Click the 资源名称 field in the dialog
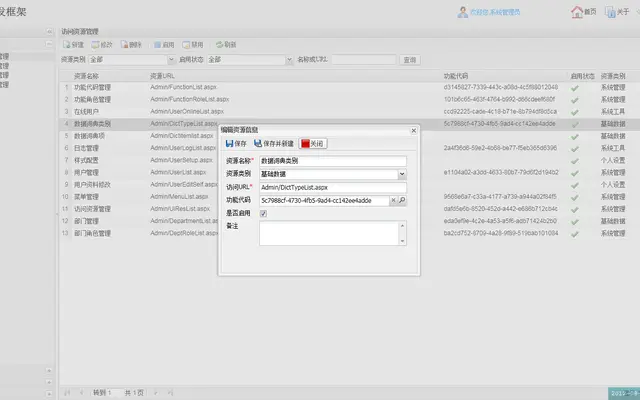Screen dimensions: 640x400 pyautogui.click(x=333, y=161)
